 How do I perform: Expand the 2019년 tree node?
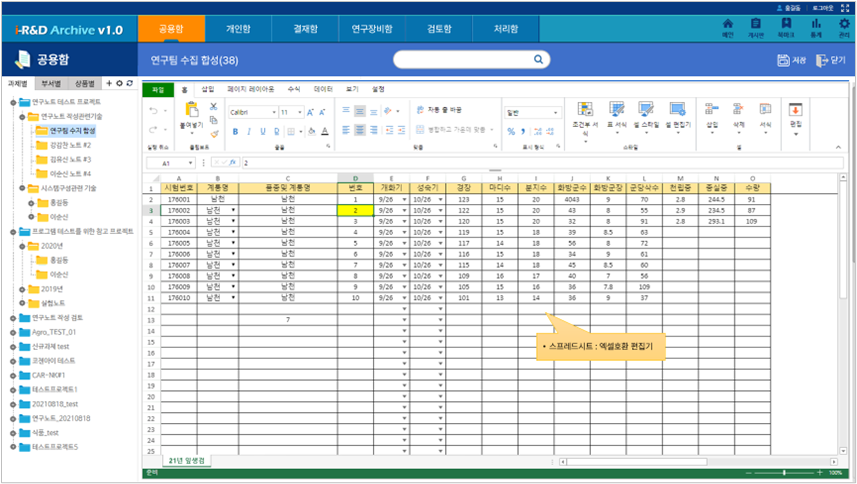pos(22,289)
